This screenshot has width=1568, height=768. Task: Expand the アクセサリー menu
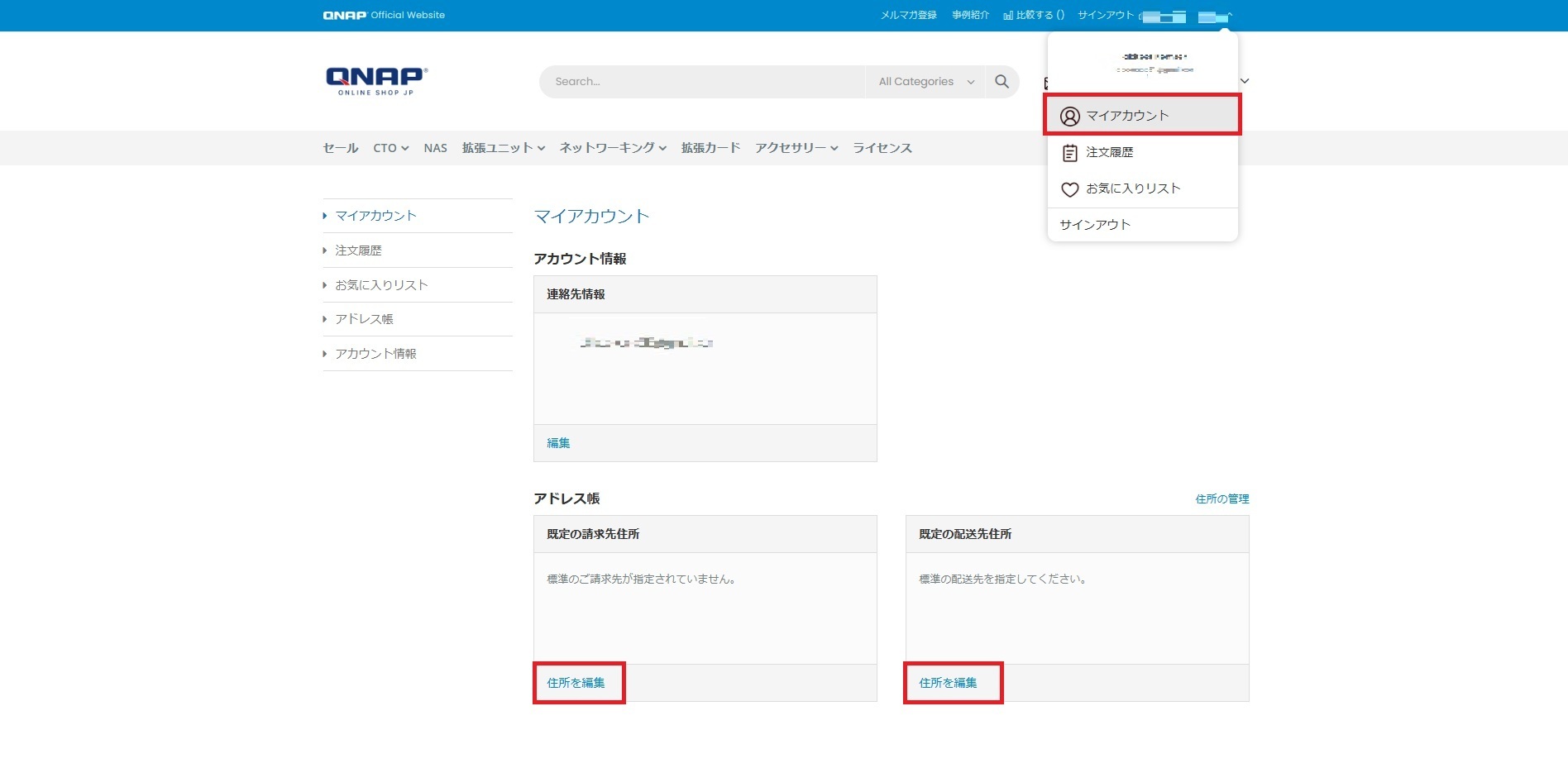pos(796,148)
